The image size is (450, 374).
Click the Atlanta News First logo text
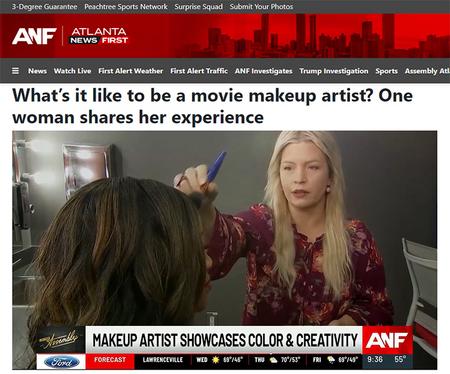click(x=99, y=36)
